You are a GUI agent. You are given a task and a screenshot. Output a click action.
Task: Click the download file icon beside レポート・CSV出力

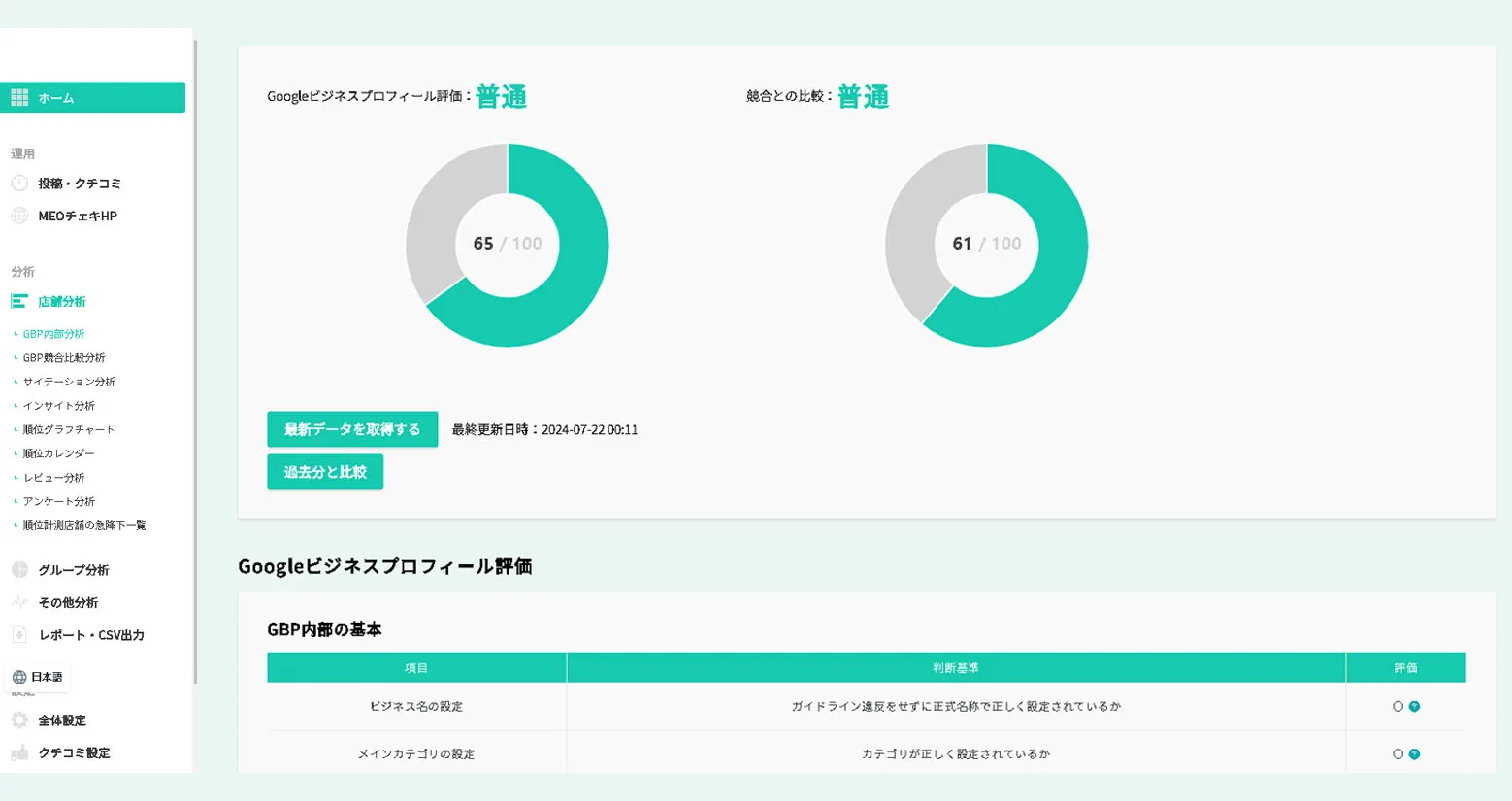[x=19, y=635]
